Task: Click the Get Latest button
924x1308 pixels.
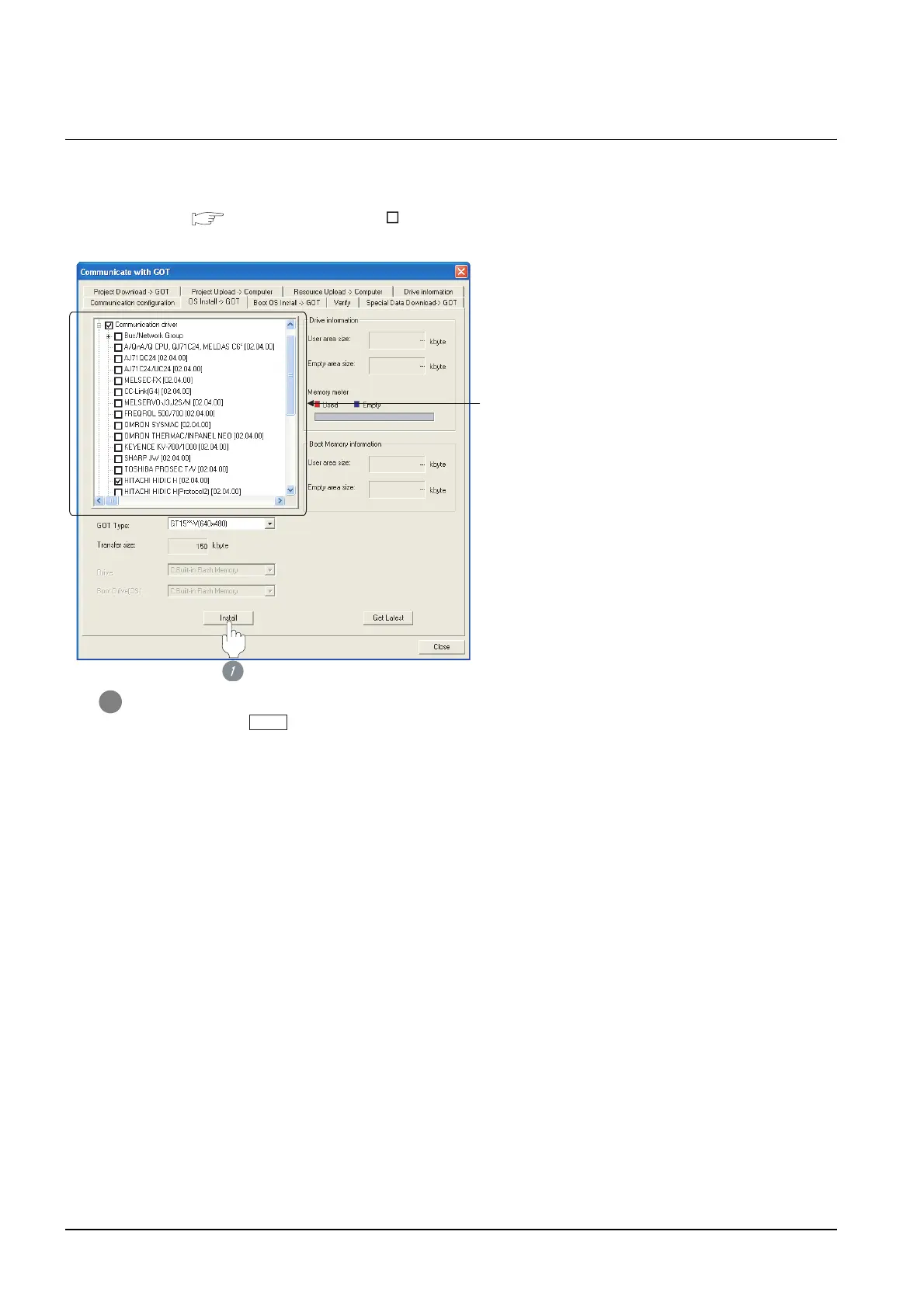Action: tap(388, 618)
